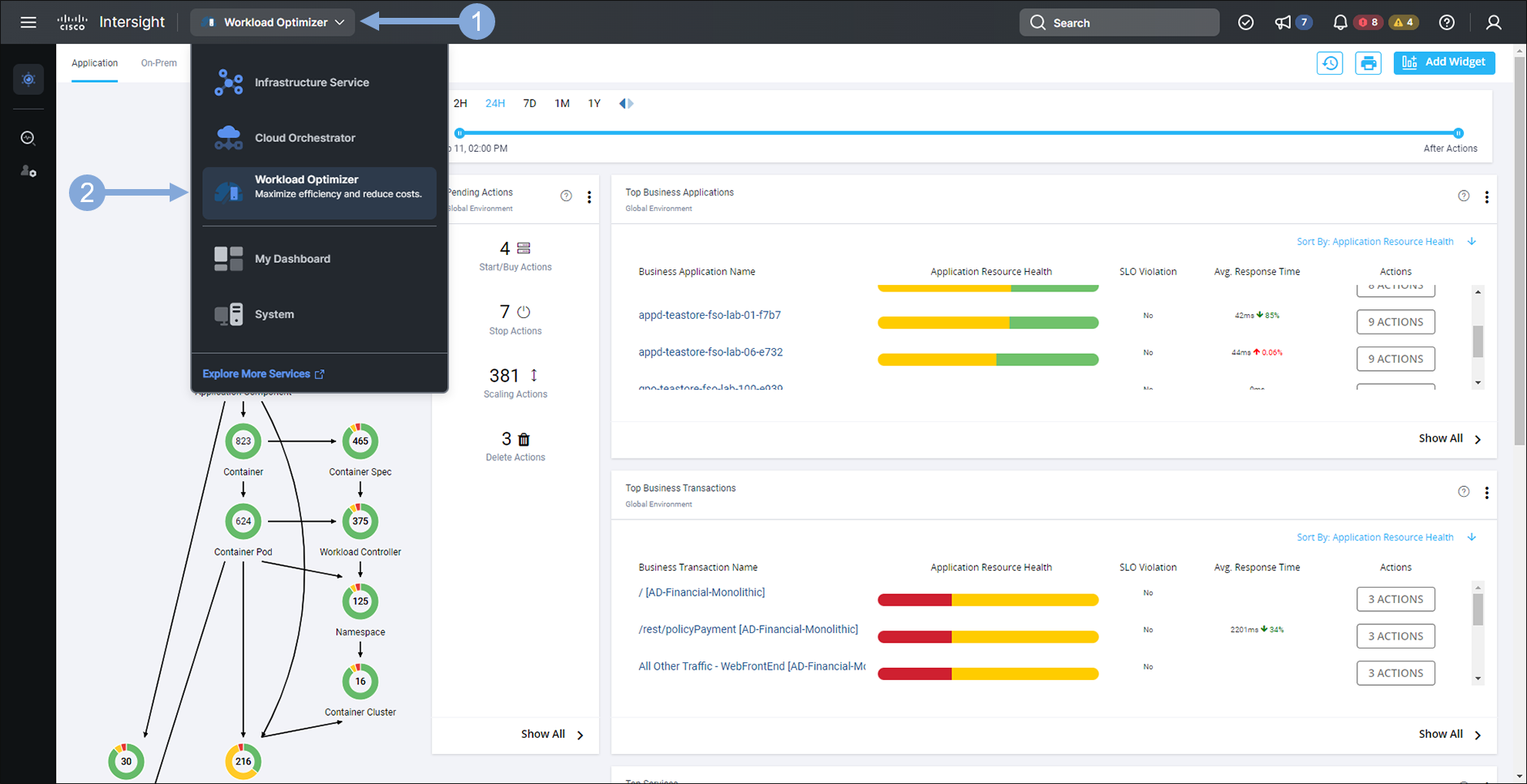Select the Namespace node (125)
The width and height of the screenshot is (1527, 784).
pos(360,601)
